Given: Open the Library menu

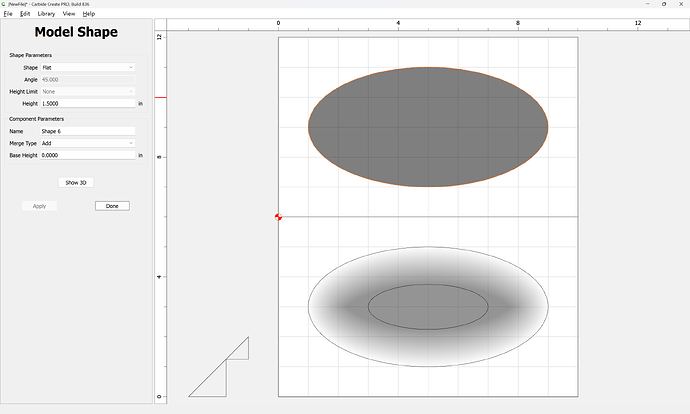Looking at the screenshot, I should click(46, 14).
